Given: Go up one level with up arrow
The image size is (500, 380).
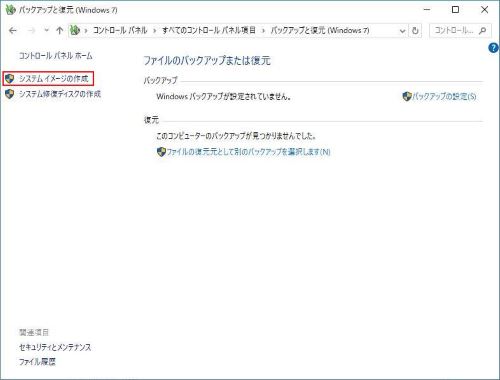Looking at the screenshot, I should click(59, 31).
